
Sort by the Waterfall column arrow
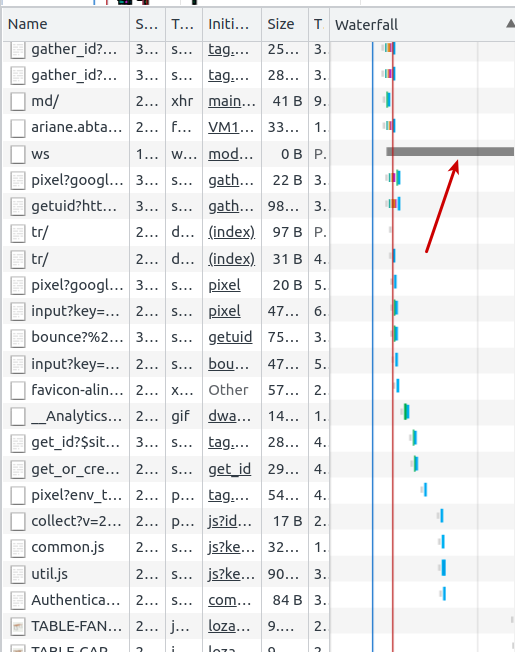point(510,24)
